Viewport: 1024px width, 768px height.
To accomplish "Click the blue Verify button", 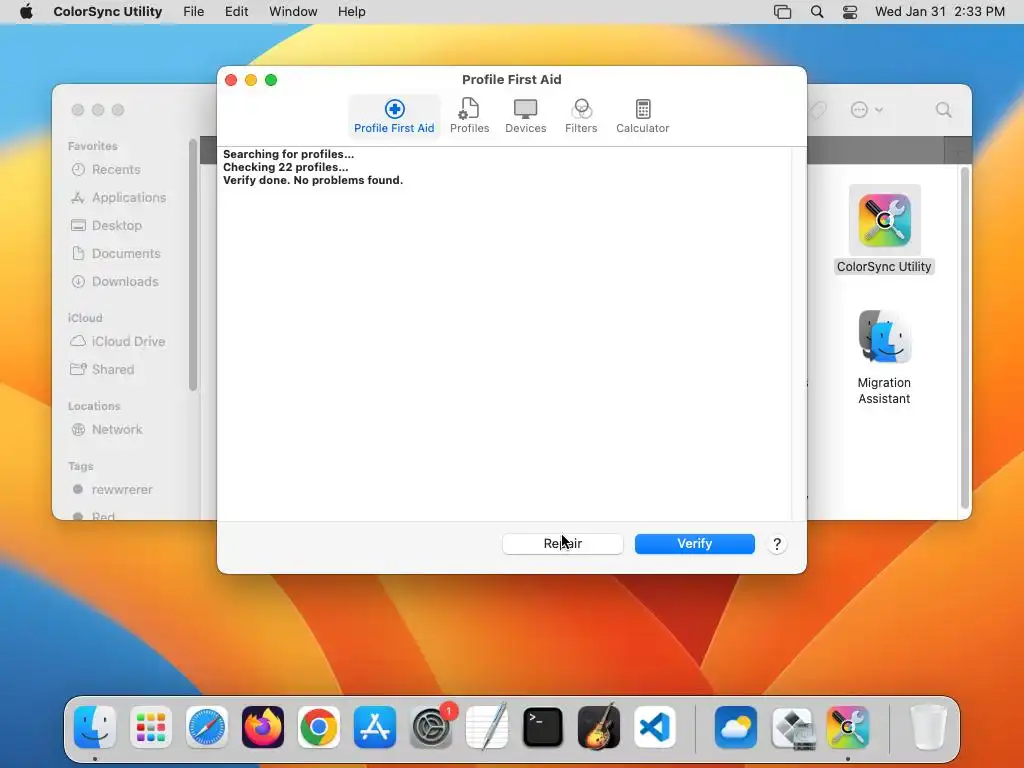I will (x=694, y=543).
